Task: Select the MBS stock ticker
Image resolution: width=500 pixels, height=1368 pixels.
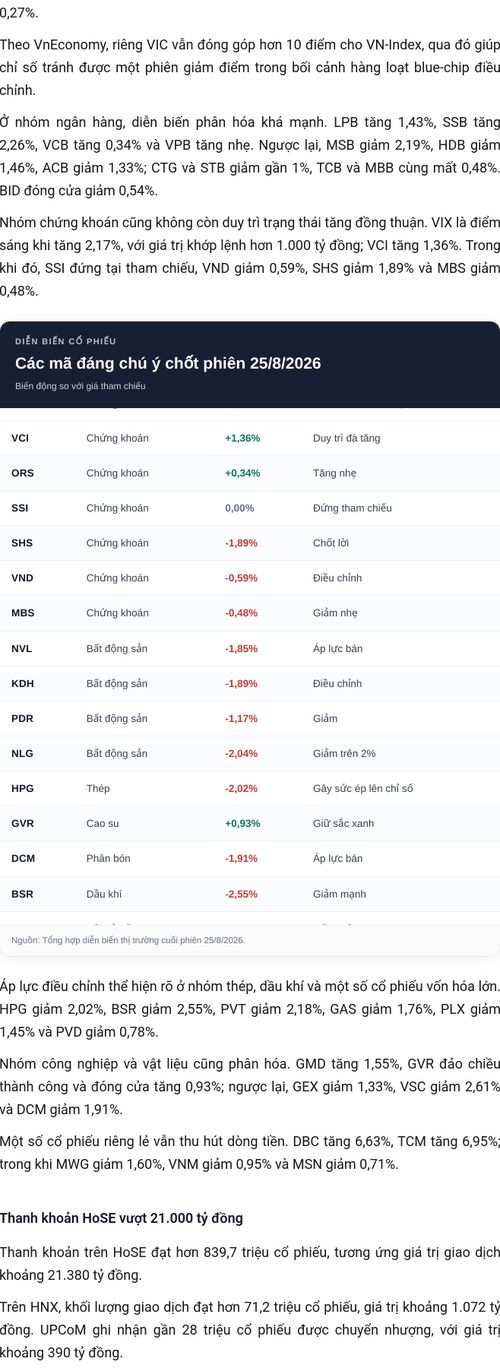Action: click(22, 613)
